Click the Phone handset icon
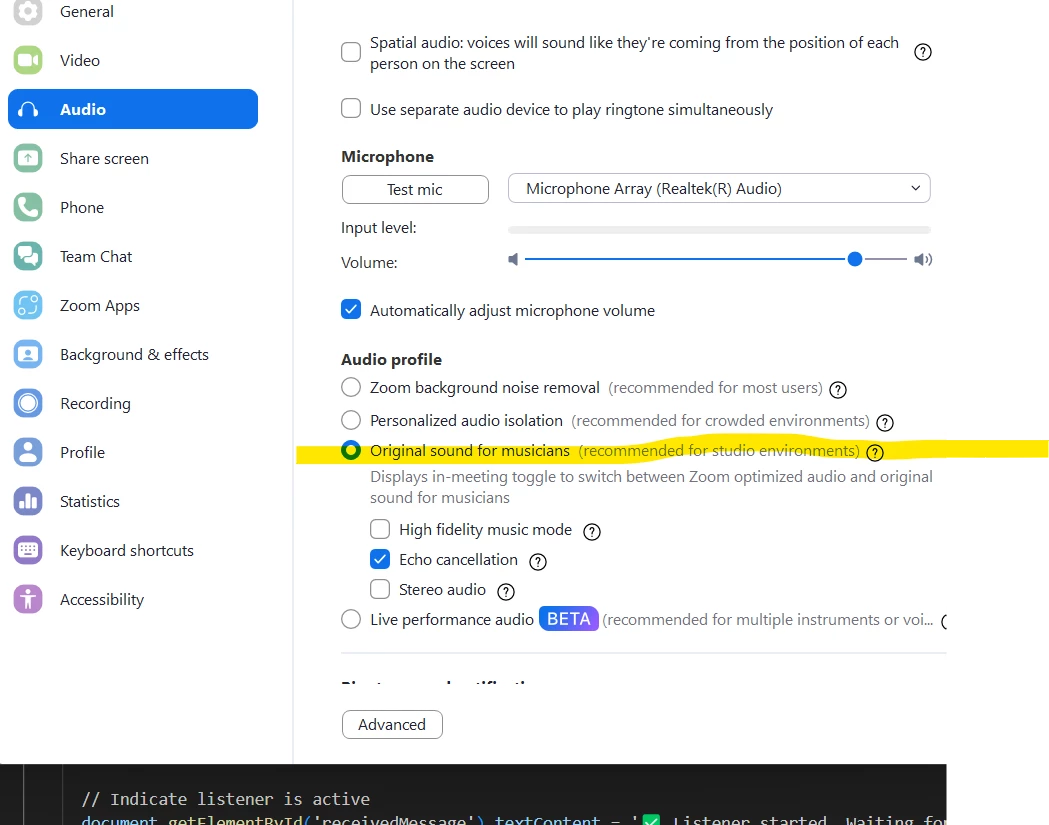Screen dimensions: 1049x825 28,207
